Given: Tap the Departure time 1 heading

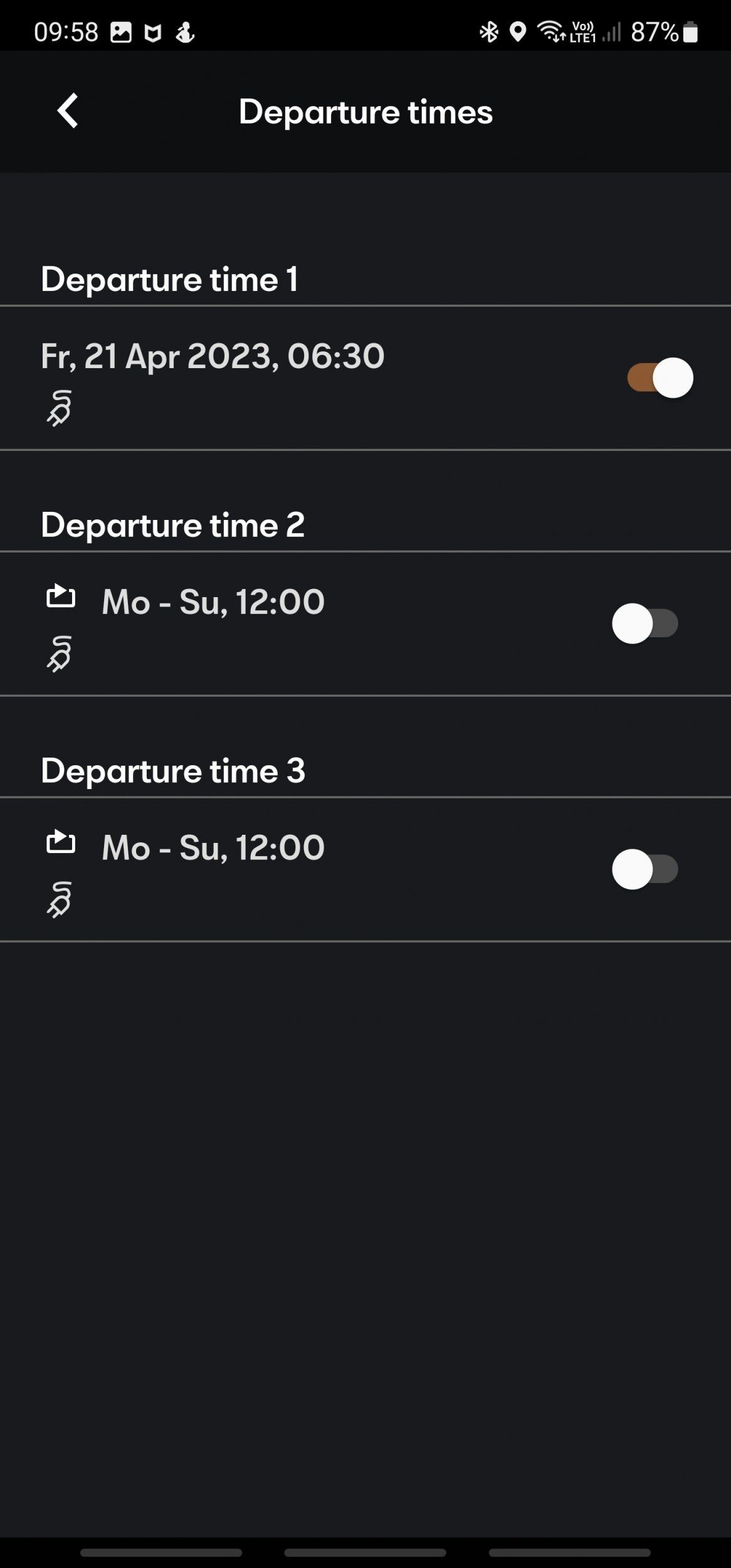Looking at the screenshot, I should pyautogui.click(x=169, y=279).
